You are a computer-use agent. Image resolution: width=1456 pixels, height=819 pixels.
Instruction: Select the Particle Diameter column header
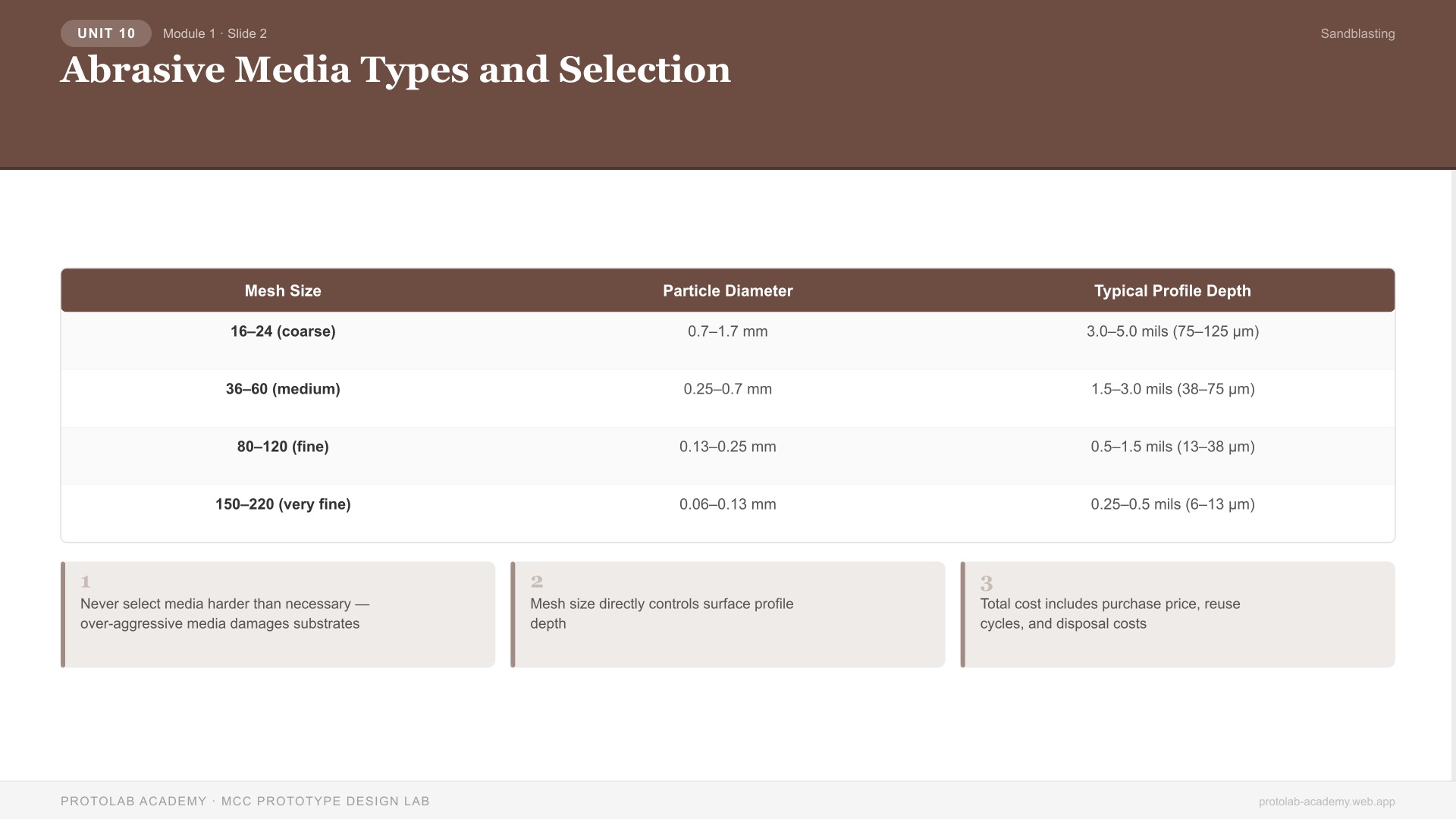click(727, 290)
